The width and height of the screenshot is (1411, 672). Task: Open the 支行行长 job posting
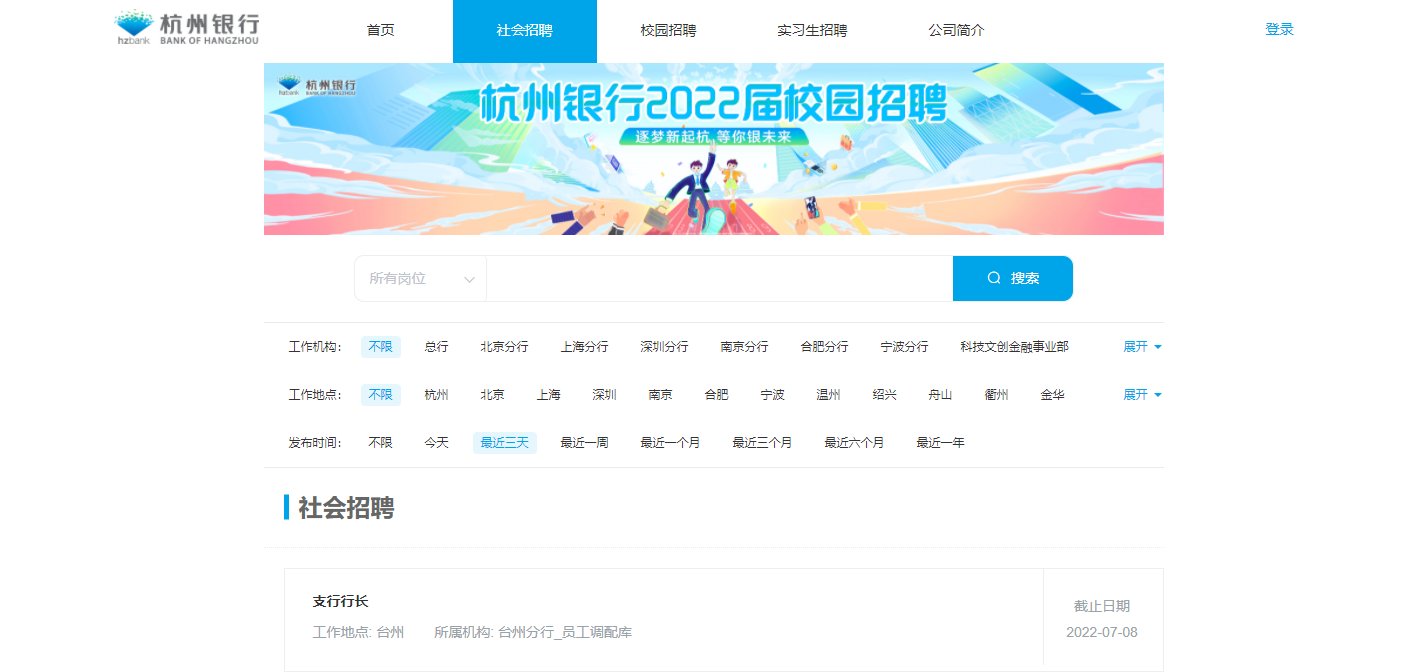pyautogui.click(x=340, y=601)
